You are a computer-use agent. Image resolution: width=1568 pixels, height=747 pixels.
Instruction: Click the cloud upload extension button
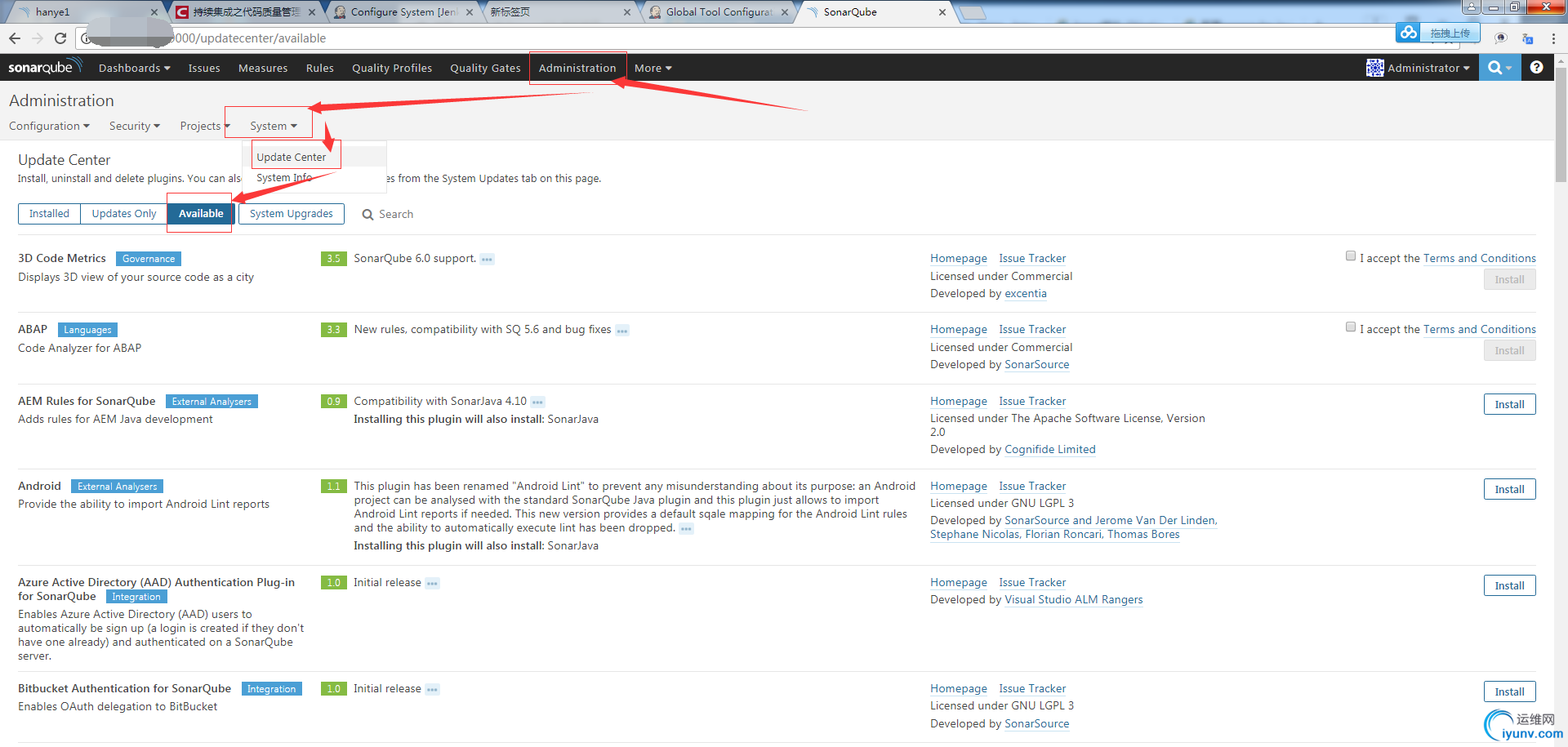[x=1437, y=33]
